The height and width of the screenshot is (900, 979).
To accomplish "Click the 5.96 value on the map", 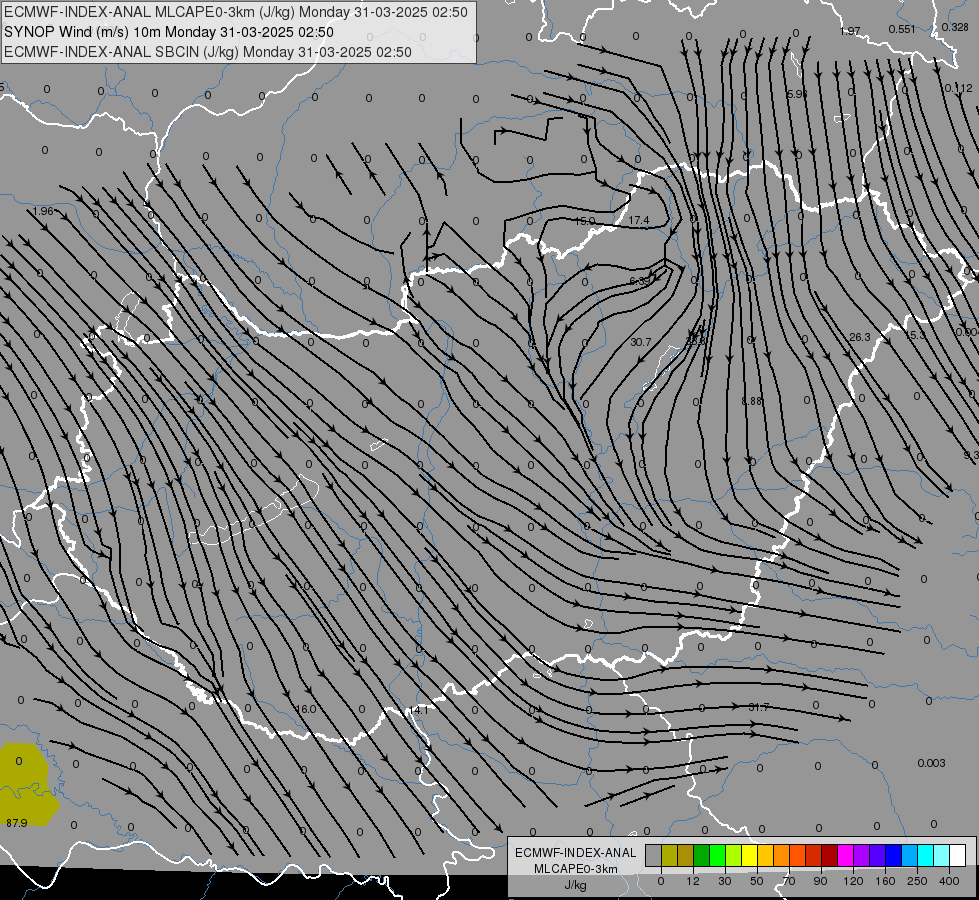I will click(x=797, y=94).
